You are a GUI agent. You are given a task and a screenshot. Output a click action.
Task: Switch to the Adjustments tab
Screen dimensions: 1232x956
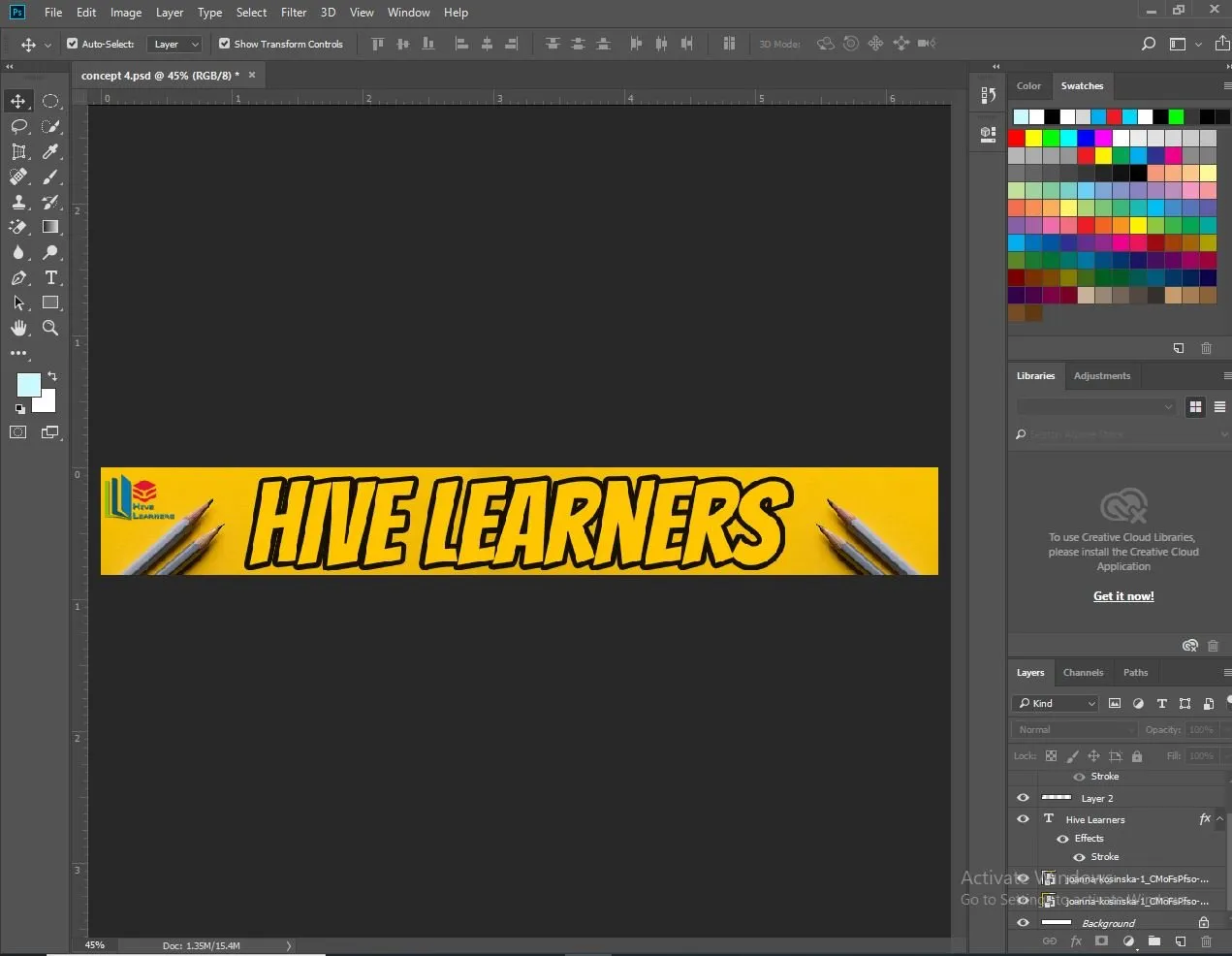point(1102,375)
